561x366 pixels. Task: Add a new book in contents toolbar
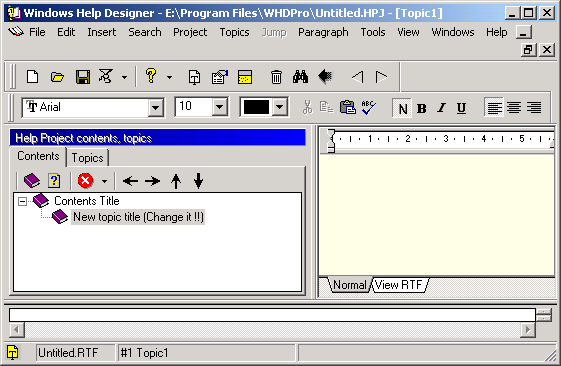[x=31, y=181]
